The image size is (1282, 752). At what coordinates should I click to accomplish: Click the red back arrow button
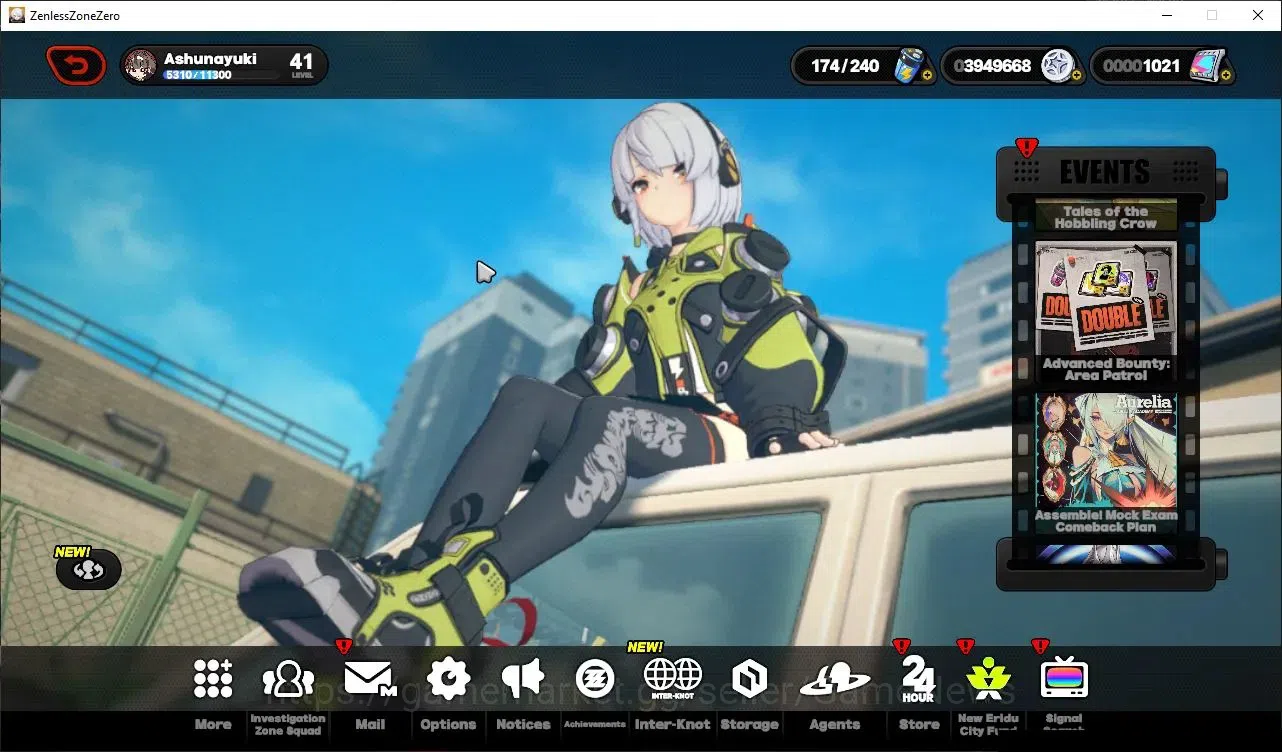[x=76, y=66]
